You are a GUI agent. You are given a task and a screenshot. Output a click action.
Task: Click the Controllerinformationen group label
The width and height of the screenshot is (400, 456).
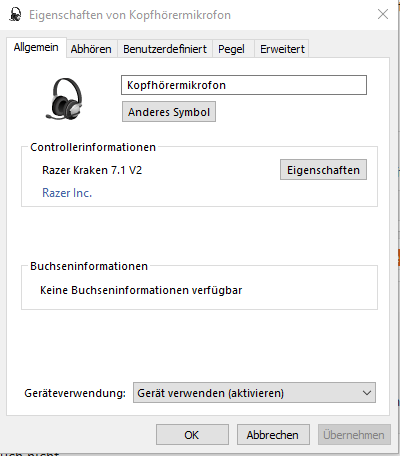[93, 147]
